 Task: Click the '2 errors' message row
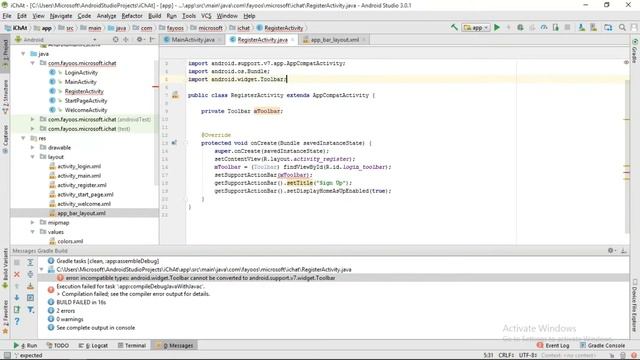click(x=65, y=311)
